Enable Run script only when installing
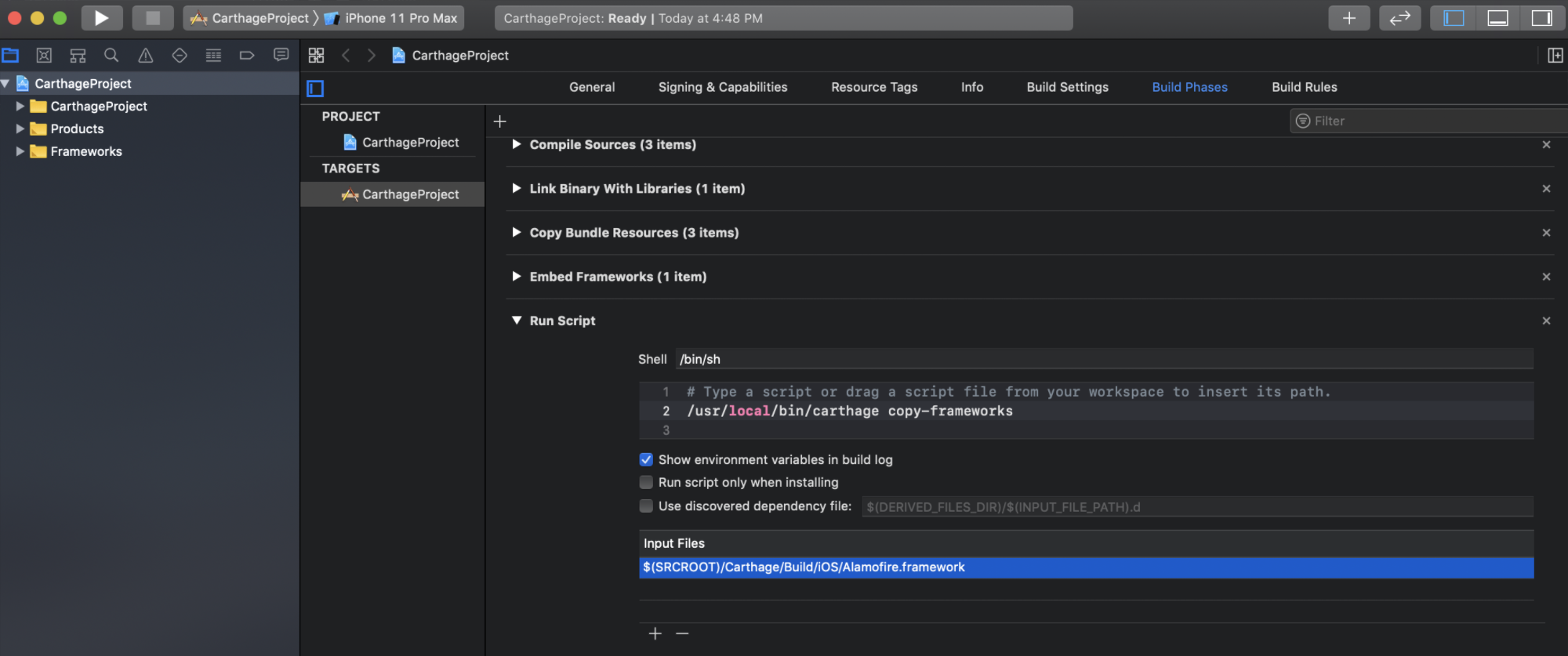Screen dimensions: 1568x656 click(x=646, y=482)
